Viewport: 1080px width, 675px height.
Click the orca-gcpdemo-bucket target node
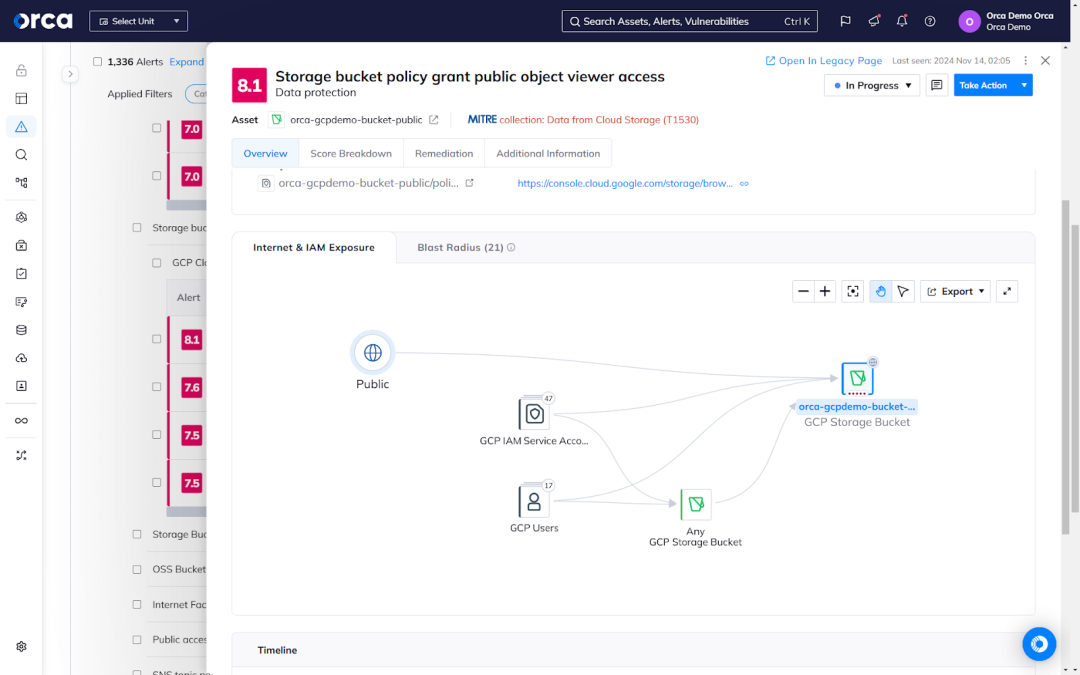click(857, 379)
